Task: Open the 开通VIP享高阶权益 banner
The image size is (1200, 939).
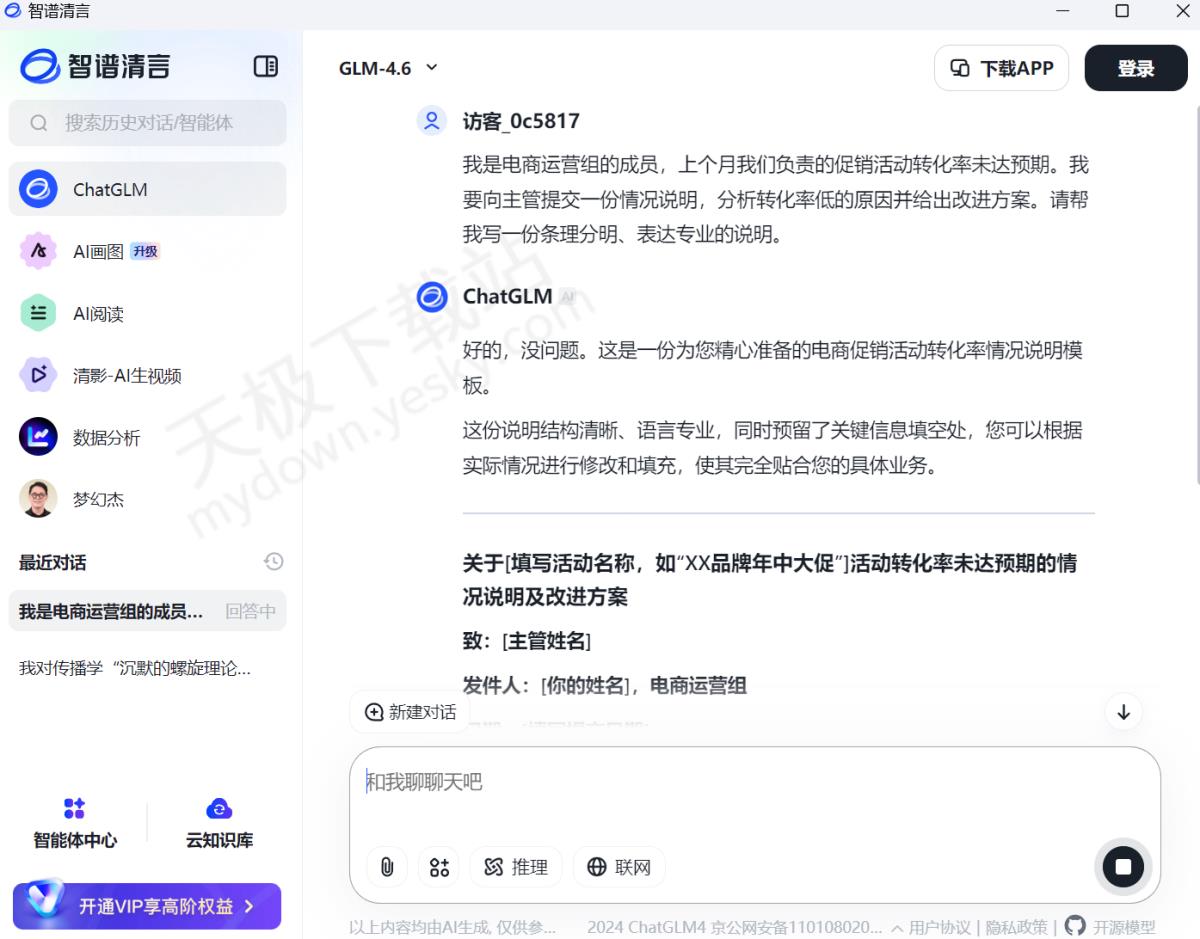Action: point(147,906)
